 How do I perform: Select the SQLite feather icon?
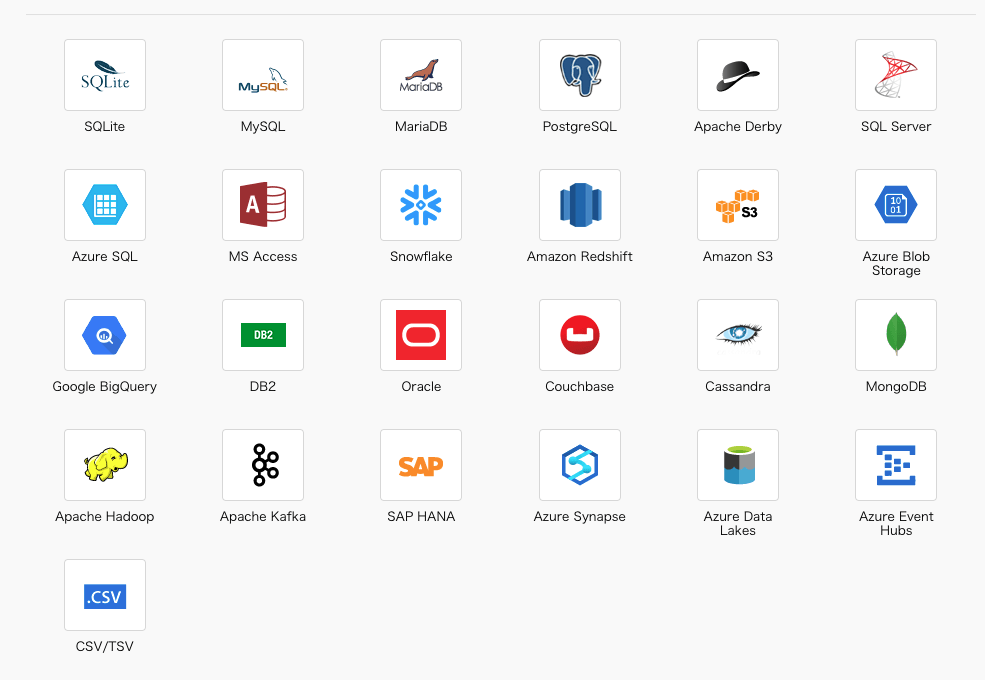(x=105, y=75)
